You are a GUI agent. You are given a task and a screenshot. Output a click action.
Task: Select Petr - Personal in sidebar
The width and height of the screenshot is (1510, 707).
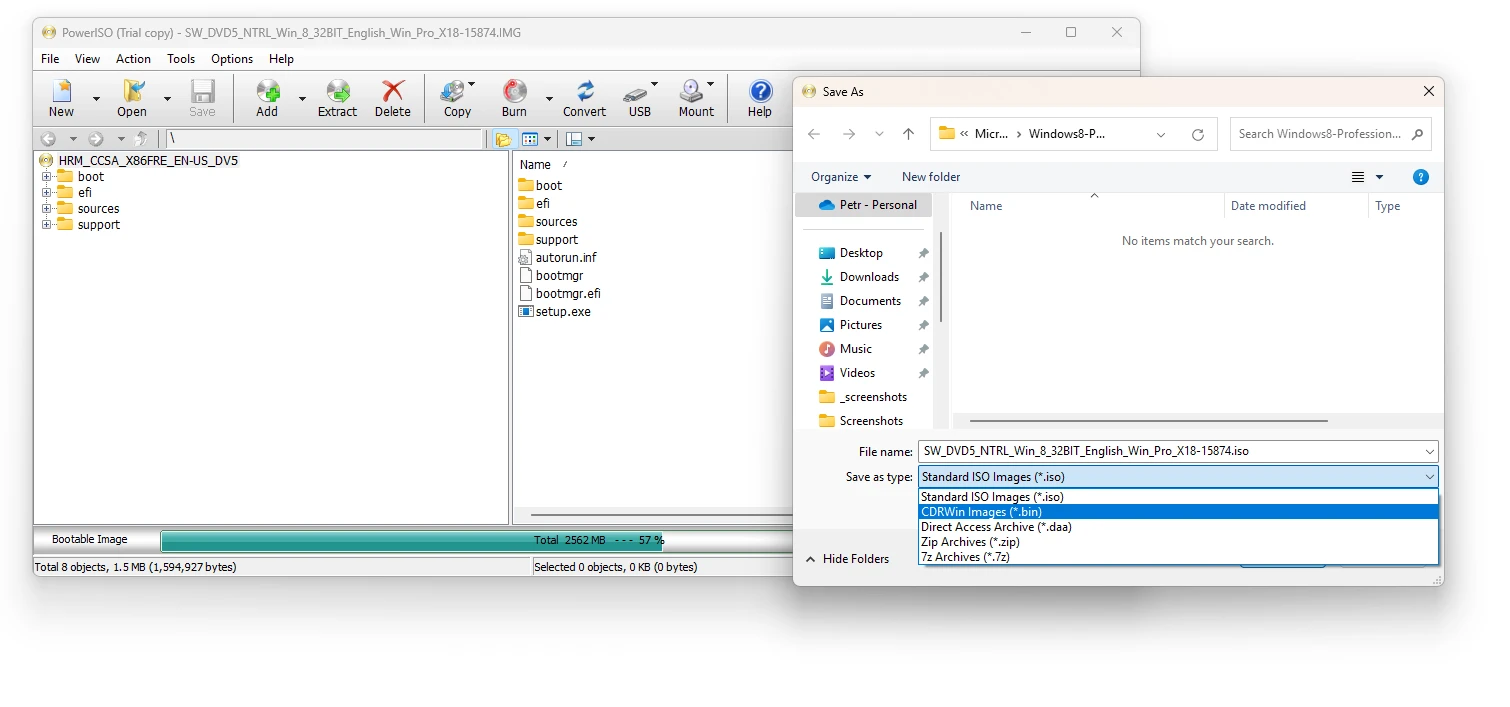[x=866, y=205]
